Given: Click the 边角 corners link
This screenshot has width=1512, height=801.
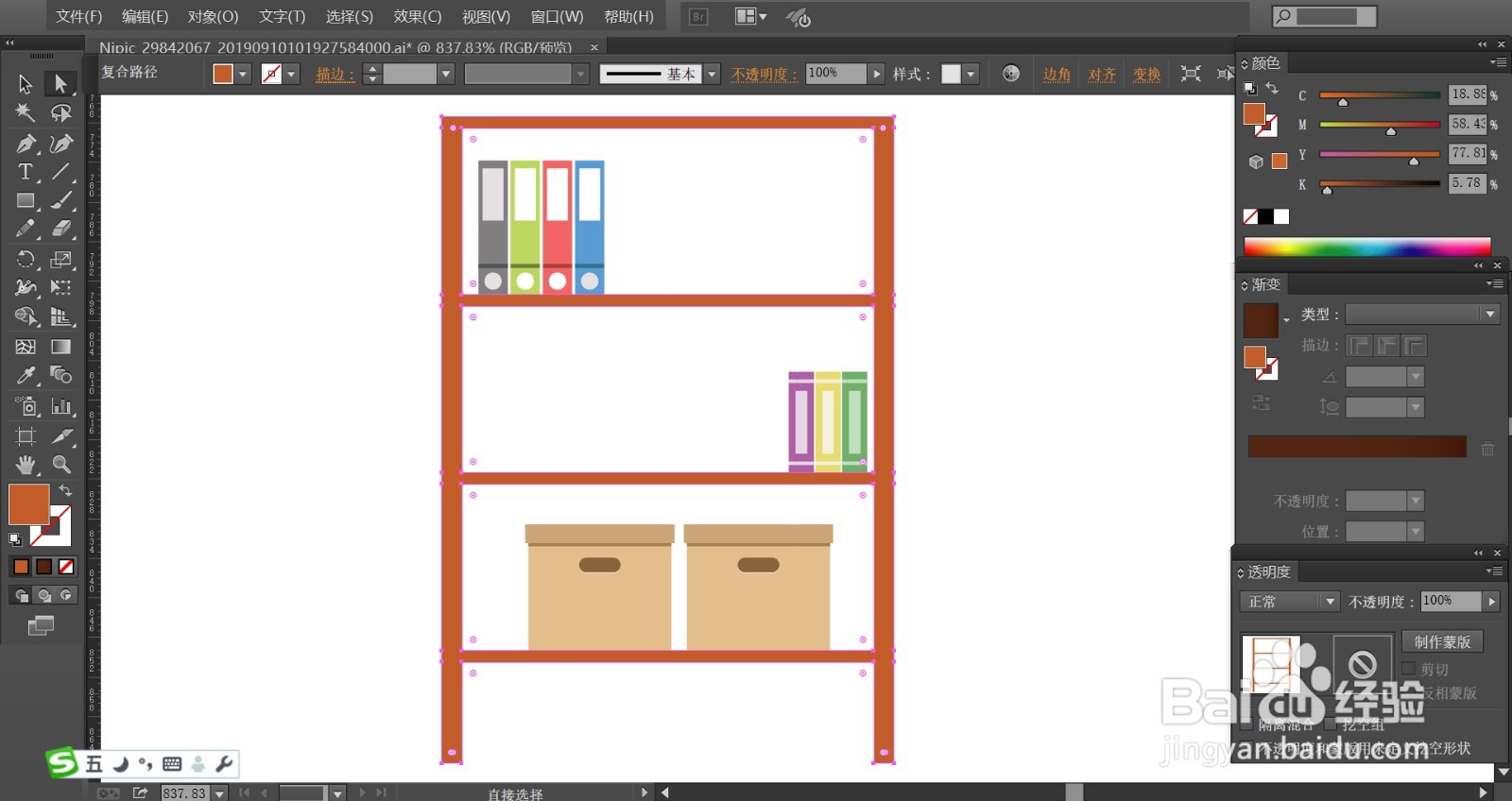Looking at the screenshot, I should [x=1057, y=74].
